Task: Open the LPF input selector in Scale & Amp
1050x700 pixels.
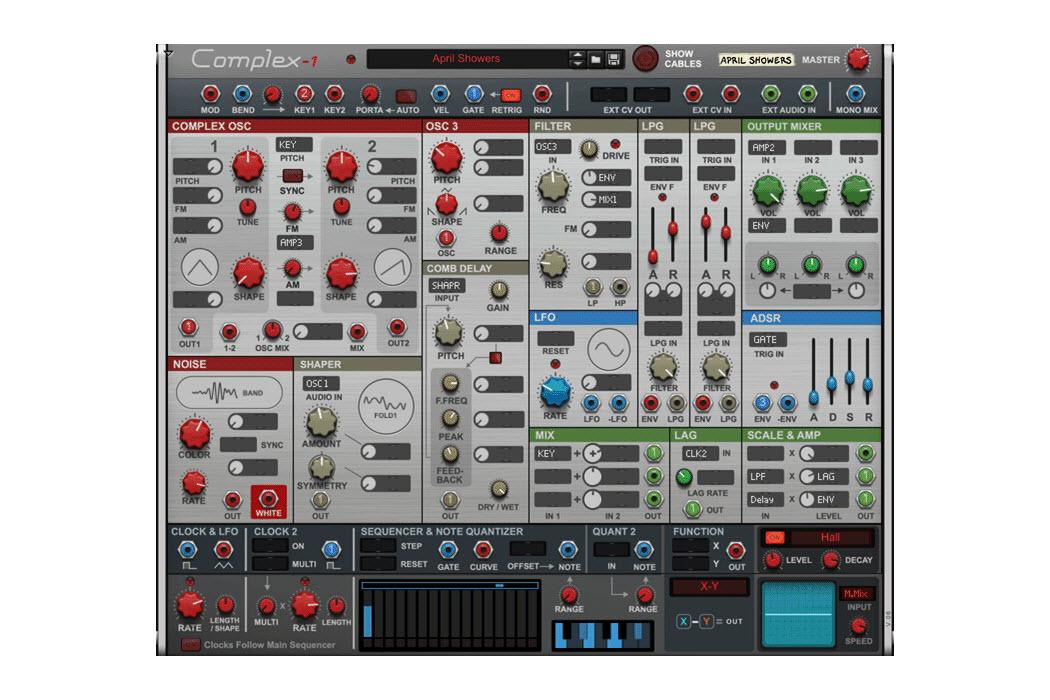Action: (x=765, y=476)
